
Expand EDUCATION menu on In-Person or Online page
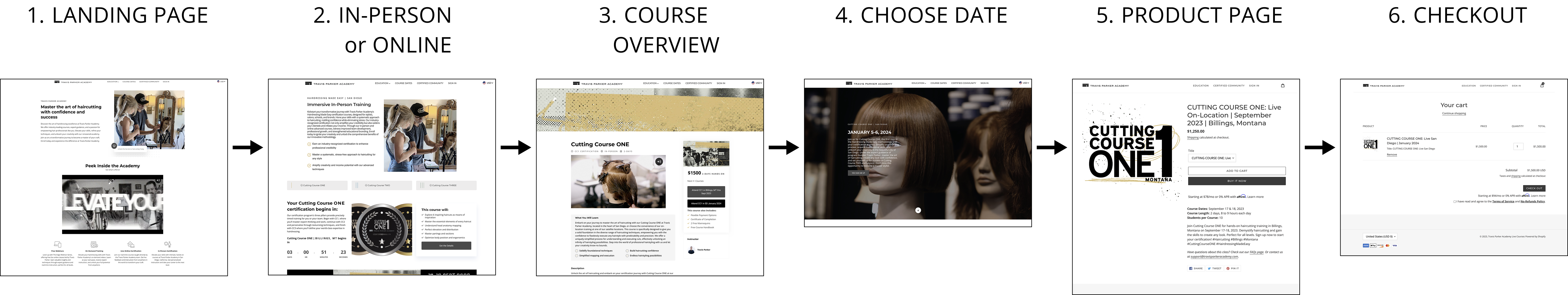tap(383, 83)
